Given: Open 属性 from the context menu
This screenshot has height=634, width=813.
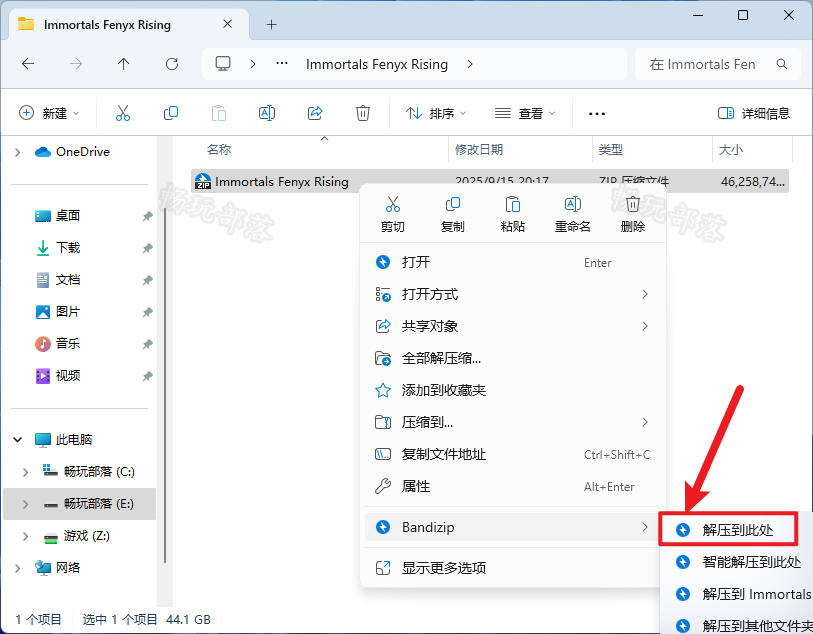Looking at the screenshot, I should (x=513, y=486).
